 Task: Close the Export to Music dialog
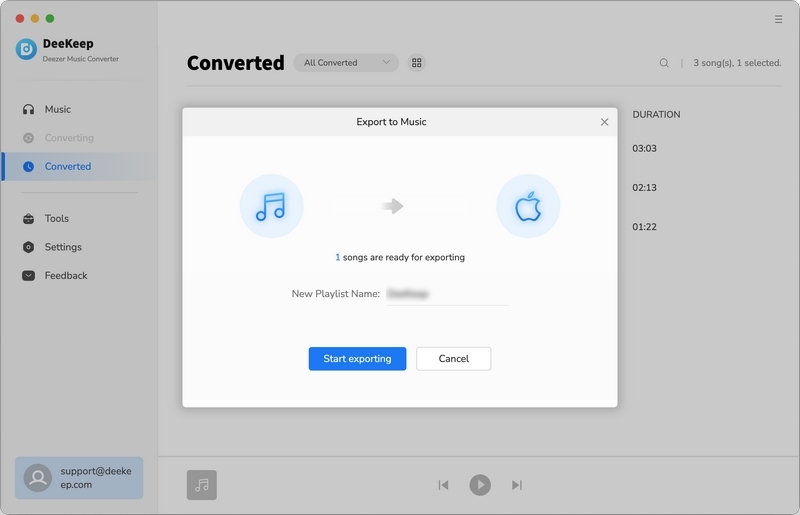click(605, 122)
